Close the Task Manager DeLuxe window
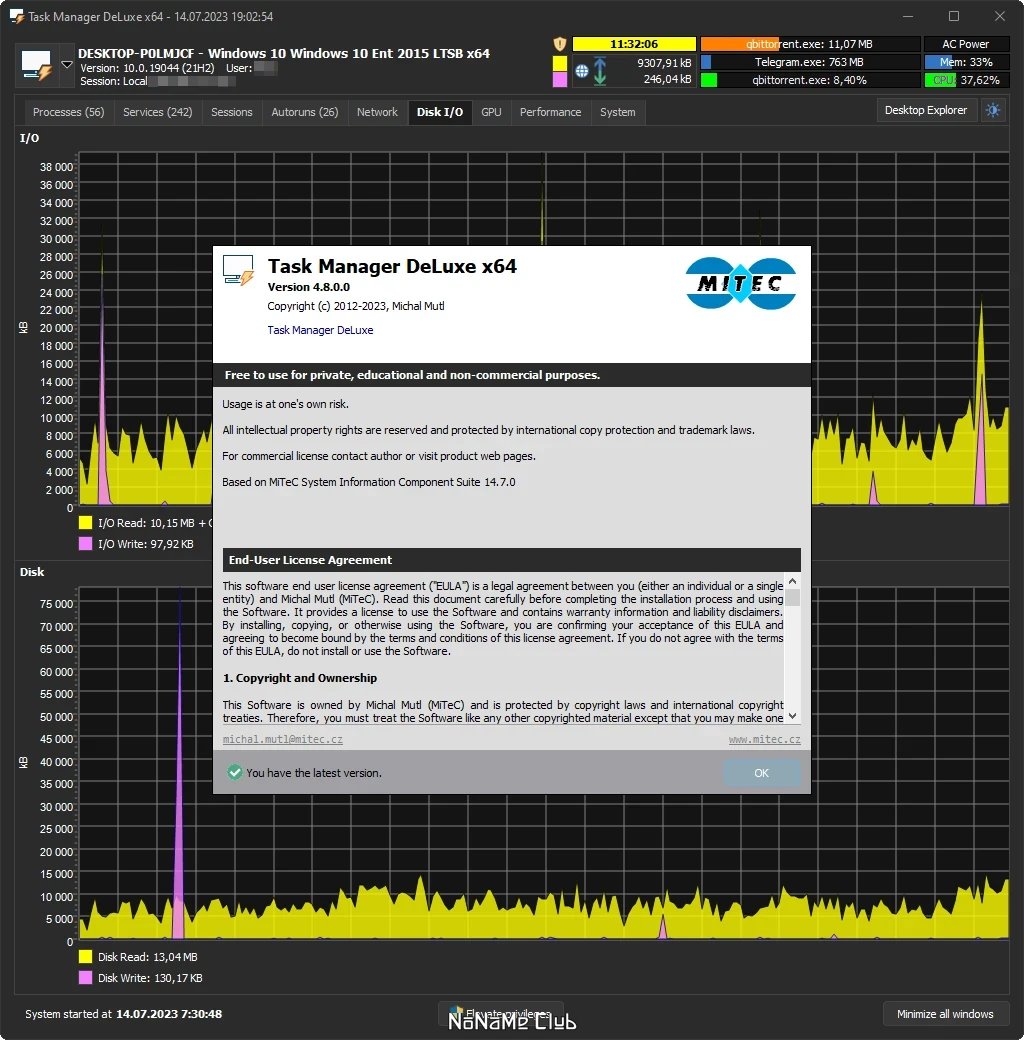This screenshot has width=1024, height=1040. click(x=999, y=16)
